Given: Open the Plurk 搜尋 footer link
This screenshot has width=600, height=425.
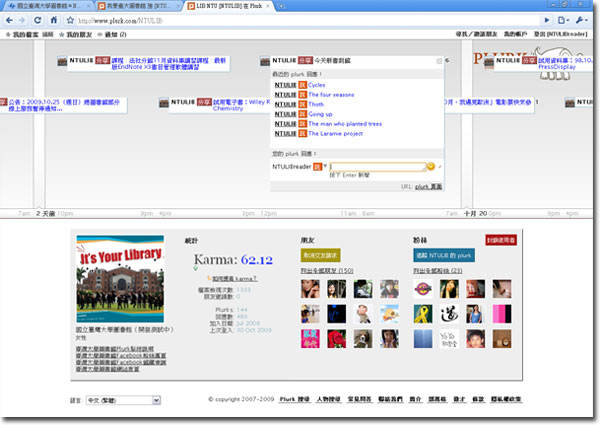Looking at the screenshot, I should pos(294,399).
